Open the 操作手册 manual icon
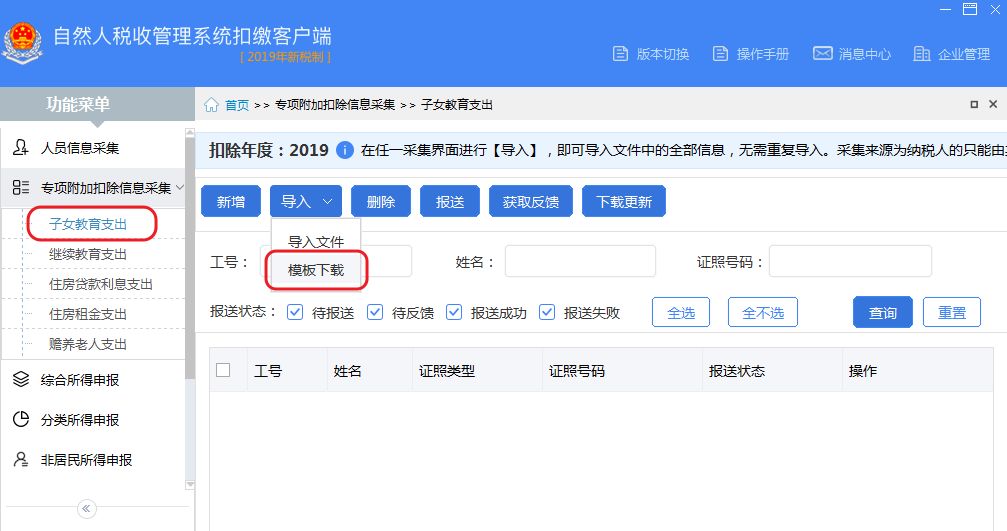This screenshot has height=531, width=1007. coord(720,54)
